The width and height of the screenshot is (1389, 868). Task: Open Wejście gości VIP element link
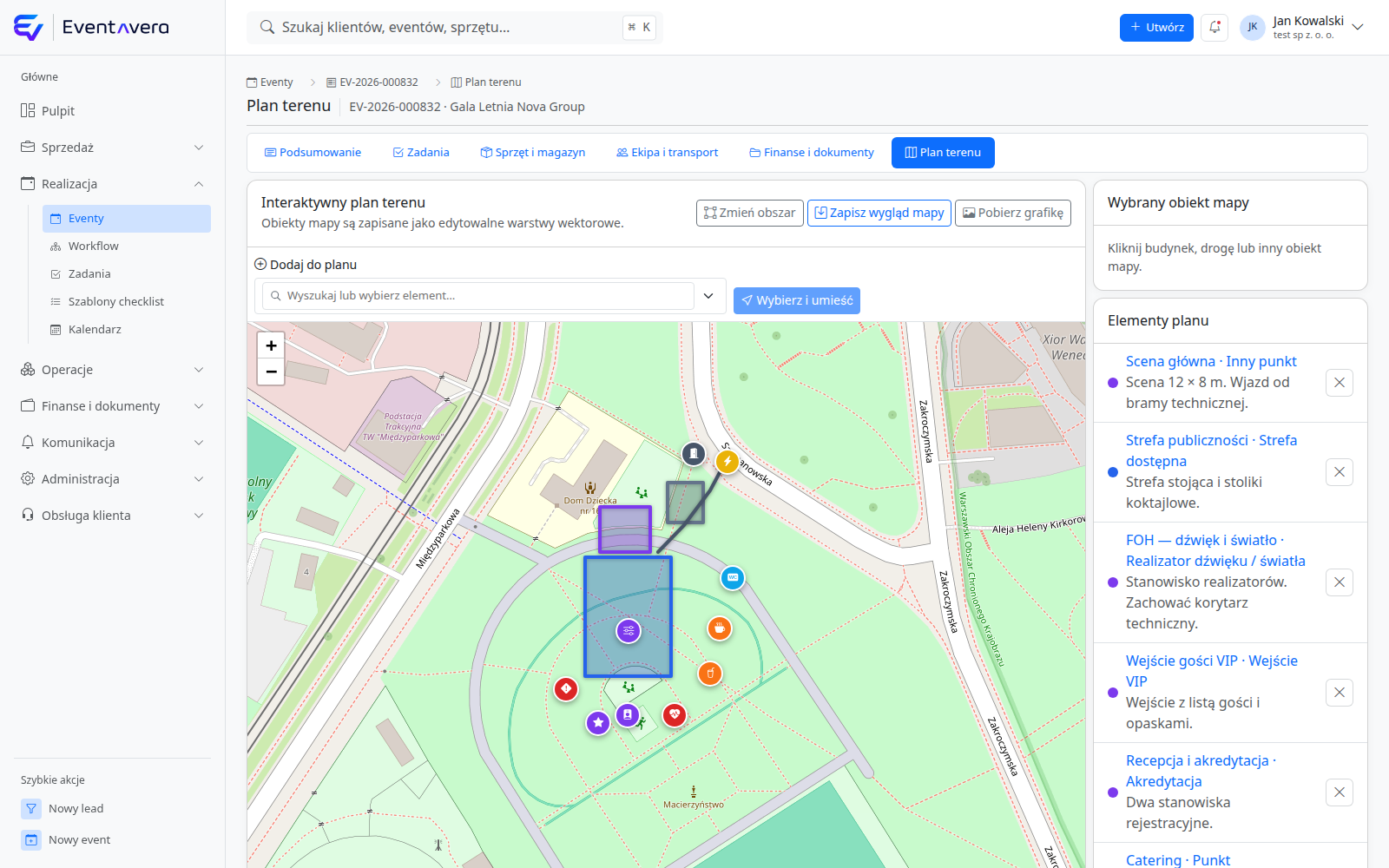1212,671
